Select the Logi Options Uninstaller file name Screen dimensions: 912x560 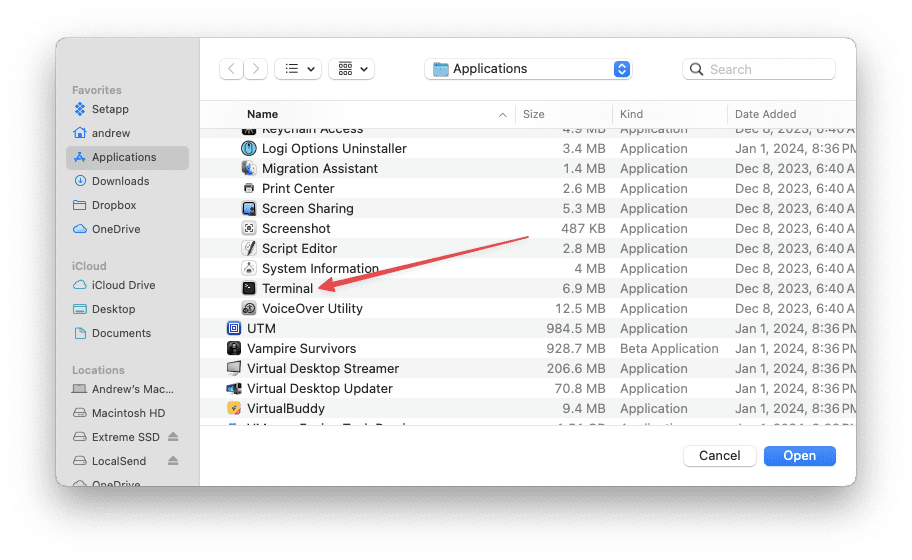[334, 148]
